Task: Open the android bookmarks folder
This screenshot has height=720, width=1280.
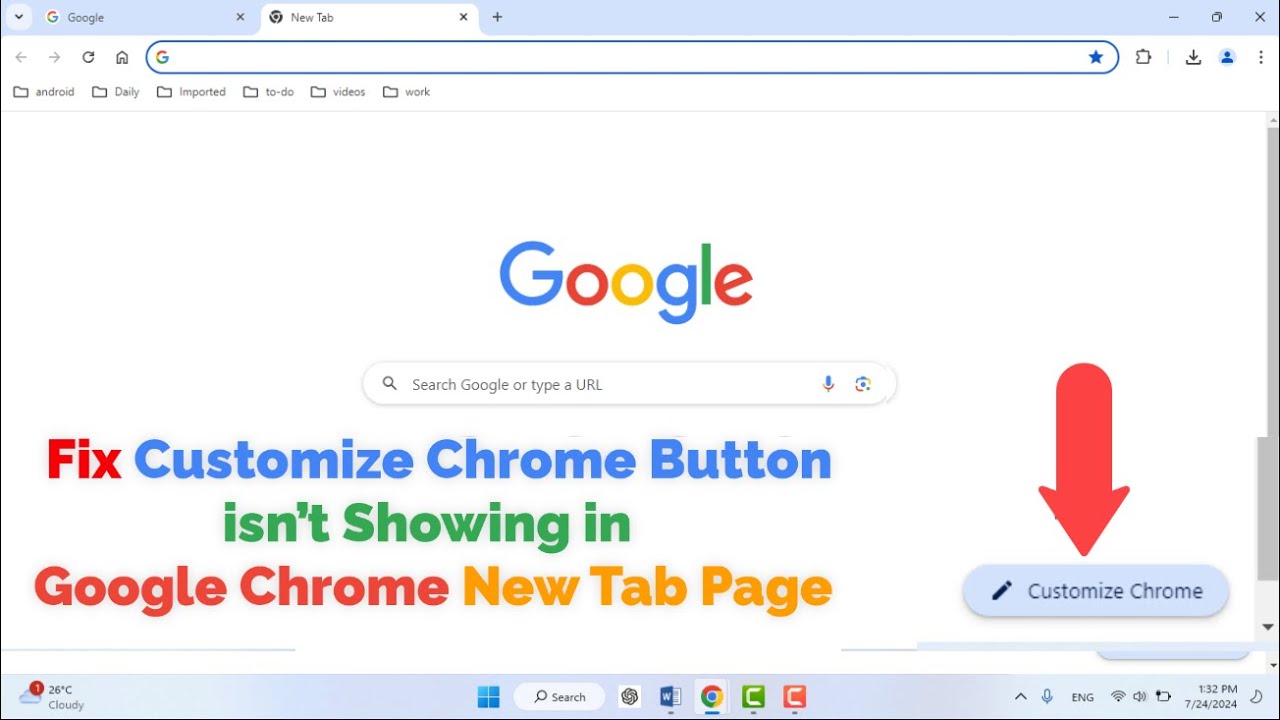Action: tap(44, 92)
